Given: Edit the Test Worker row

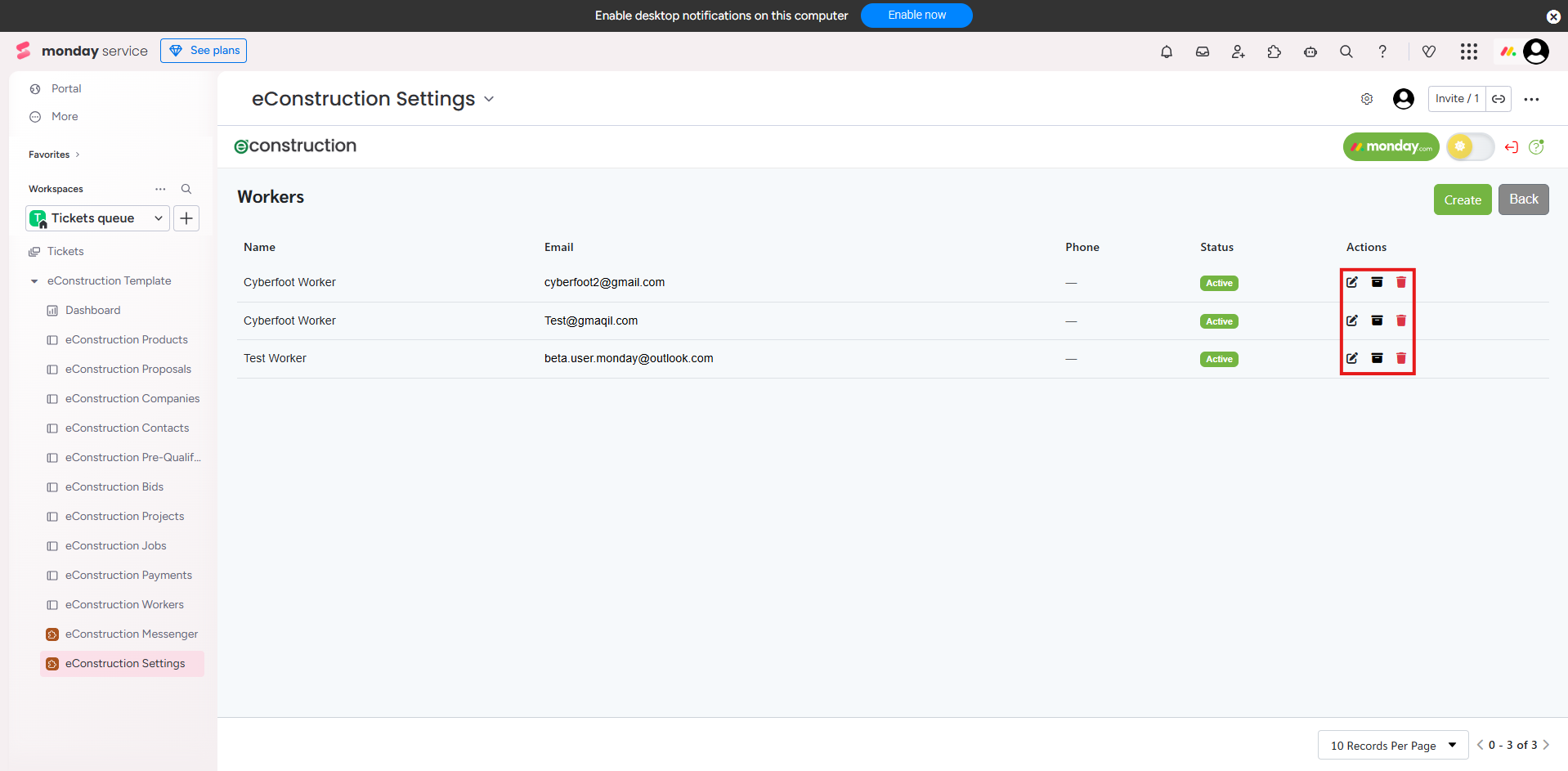Looking at the screenshot, I should (x=1352, y=358).
